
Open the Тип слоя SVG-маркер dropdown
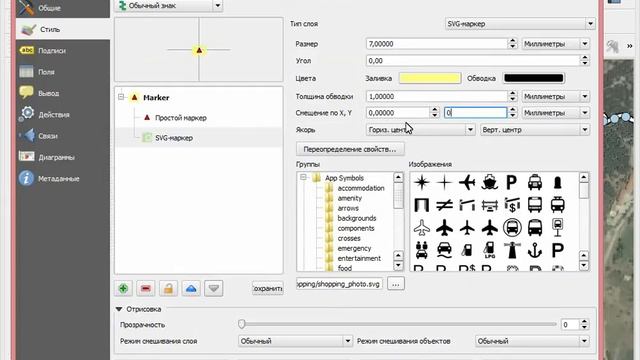[x=520, y=24]
